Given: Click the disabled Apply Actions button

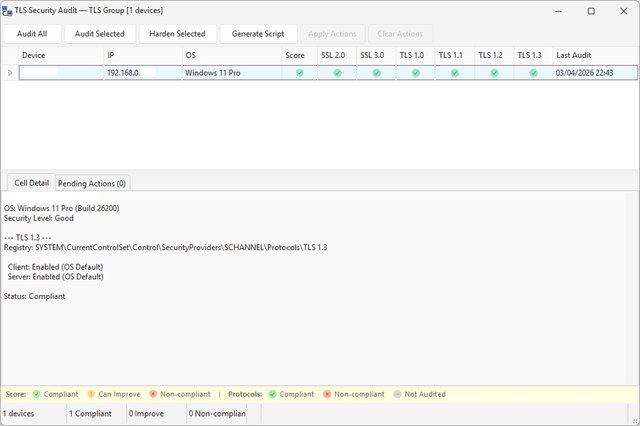Looking at the screenshot, I should [x=332, y=34].
